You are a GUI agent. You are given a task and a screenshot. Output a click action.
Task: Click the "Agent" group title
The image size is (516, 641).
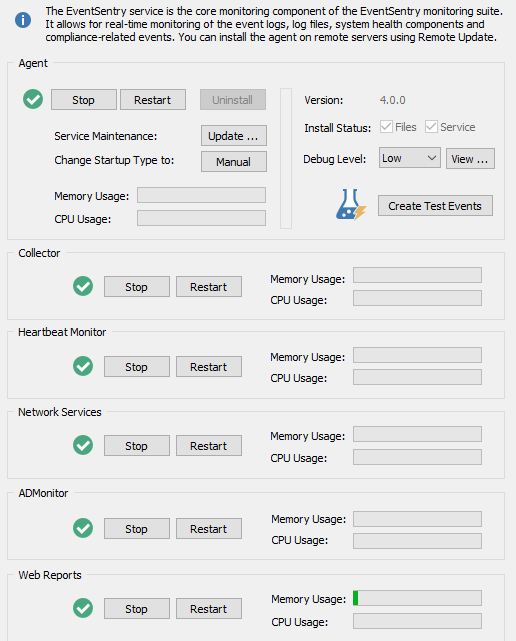33,63
